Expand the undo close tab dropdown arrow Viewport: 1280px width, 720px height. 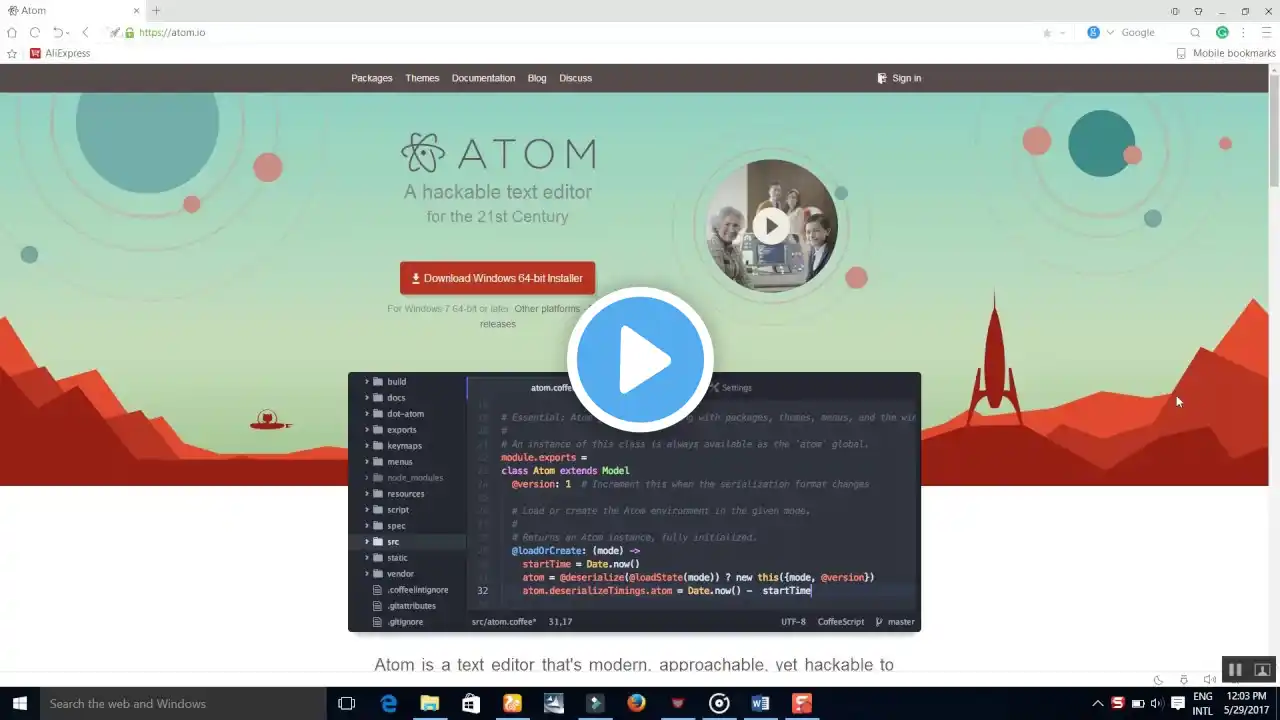70,33
